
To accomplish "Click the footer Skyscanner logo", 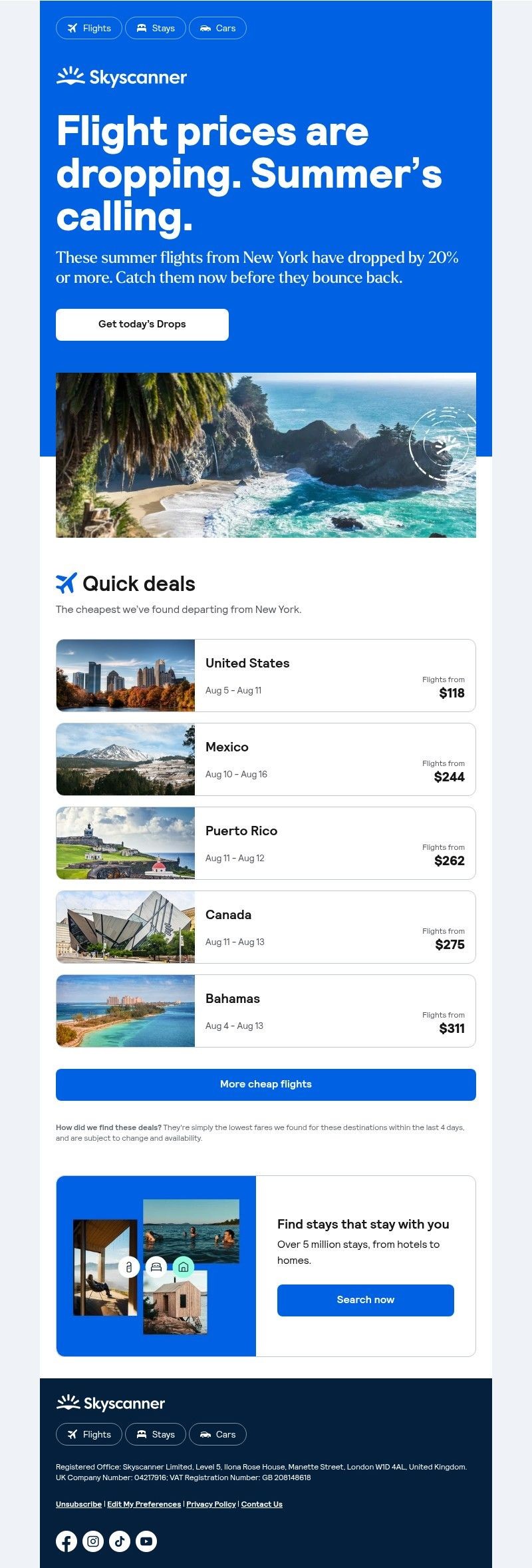I will [110, 1402].
